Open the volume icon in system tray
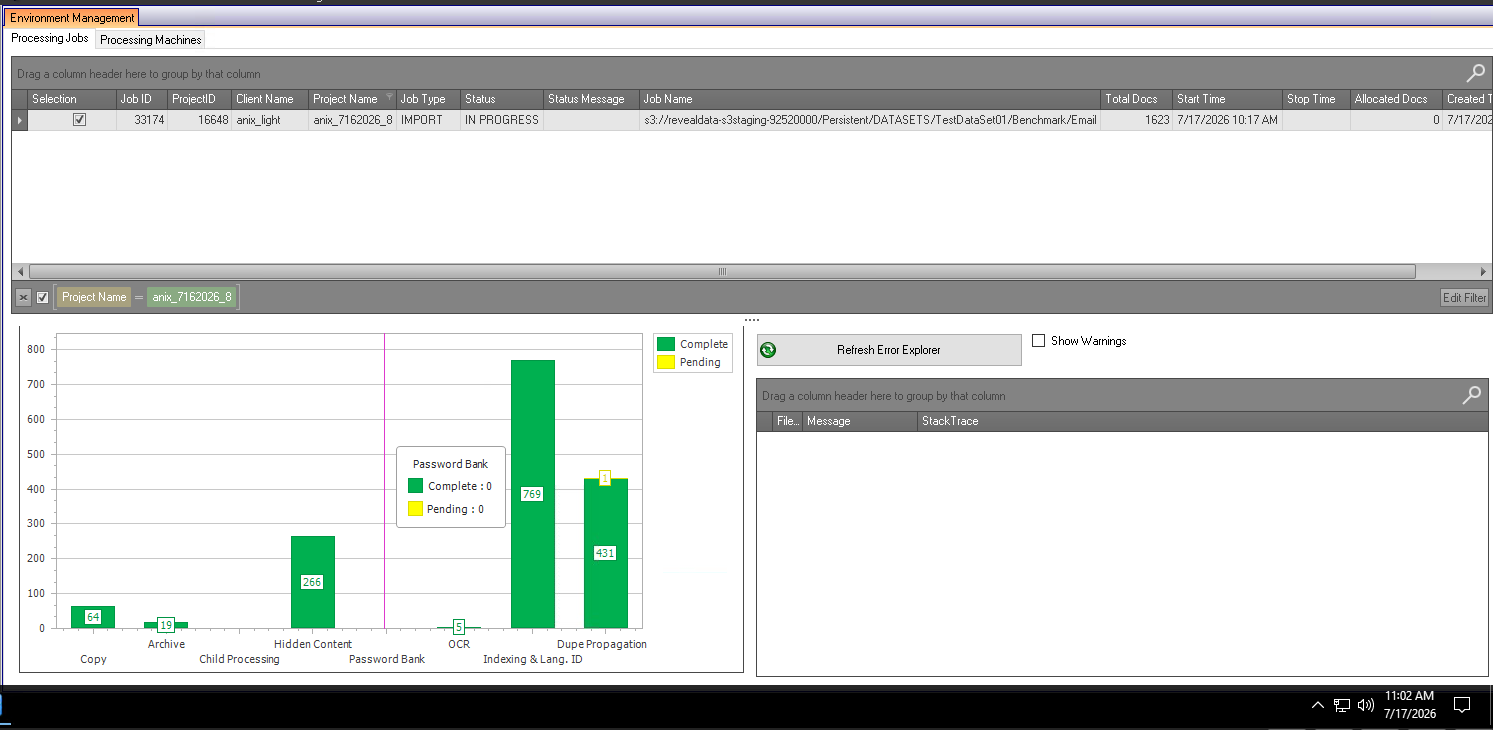The width and height of the screenshot is (1493, 730). point(1366,705)
